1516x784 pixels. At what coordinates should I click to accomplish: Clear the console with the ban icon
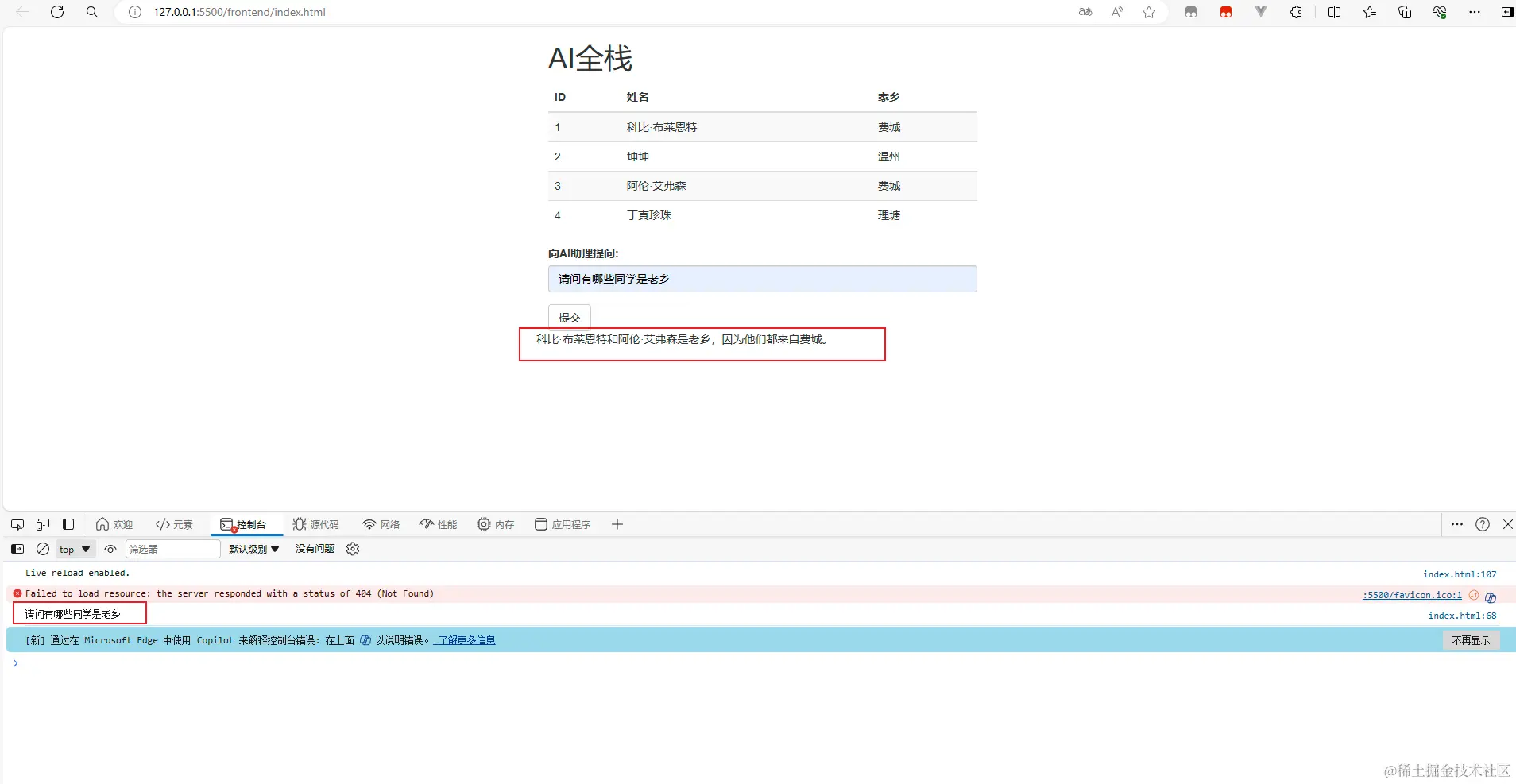(43, 549)
